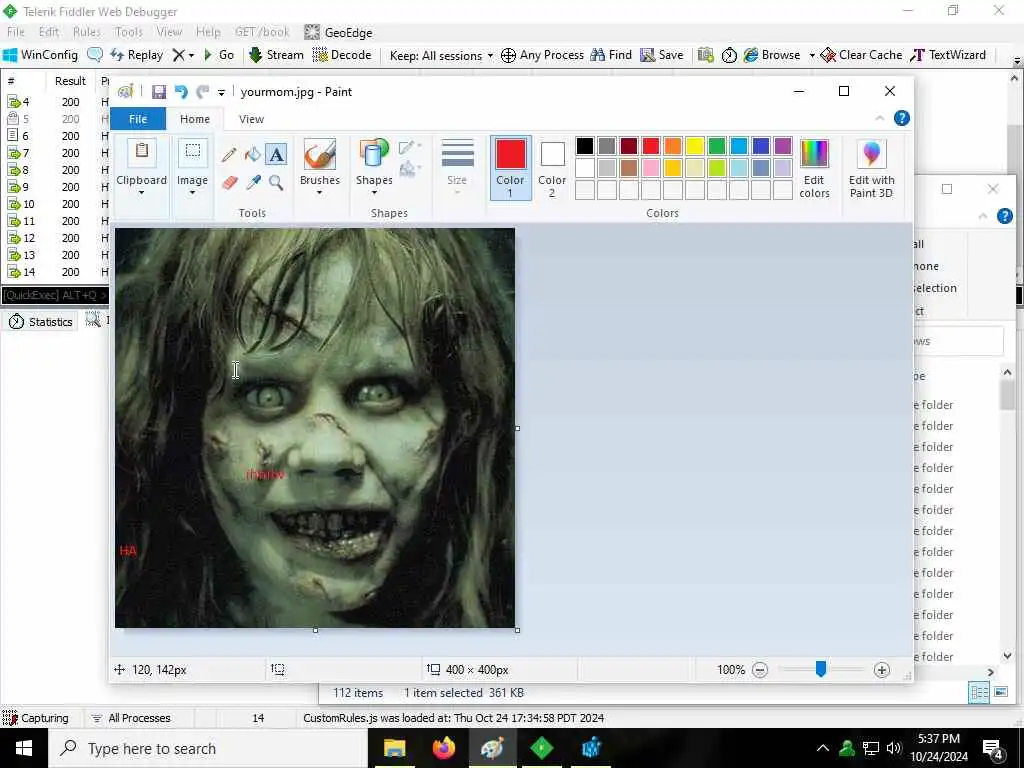This screenshot has height=768, width=1024.
Task: Select the Pencil tool in Paint
Action: [x=229, y=155]
